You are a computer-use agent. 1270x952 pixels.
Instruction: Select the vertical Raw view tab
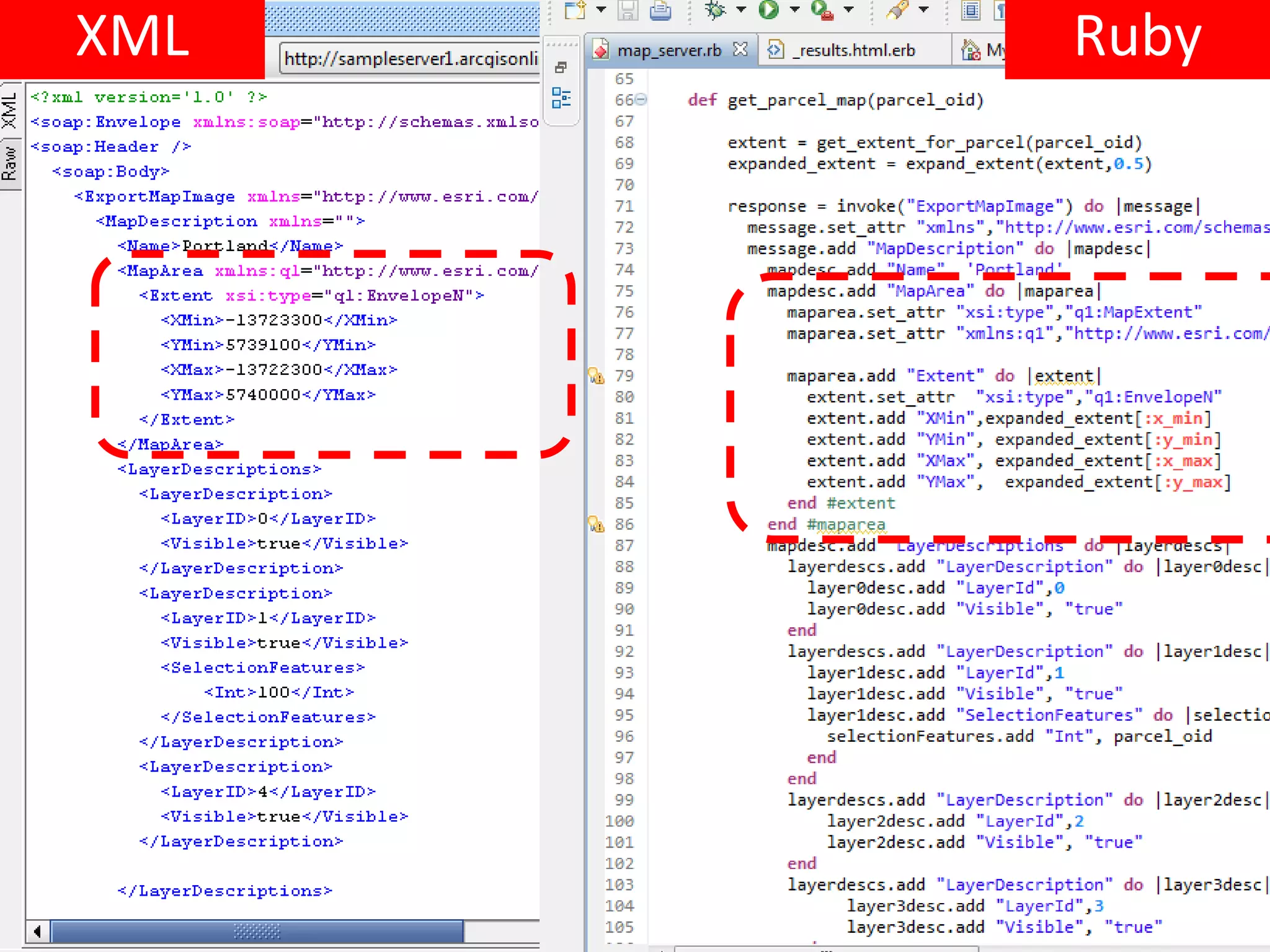coord(9,162)
